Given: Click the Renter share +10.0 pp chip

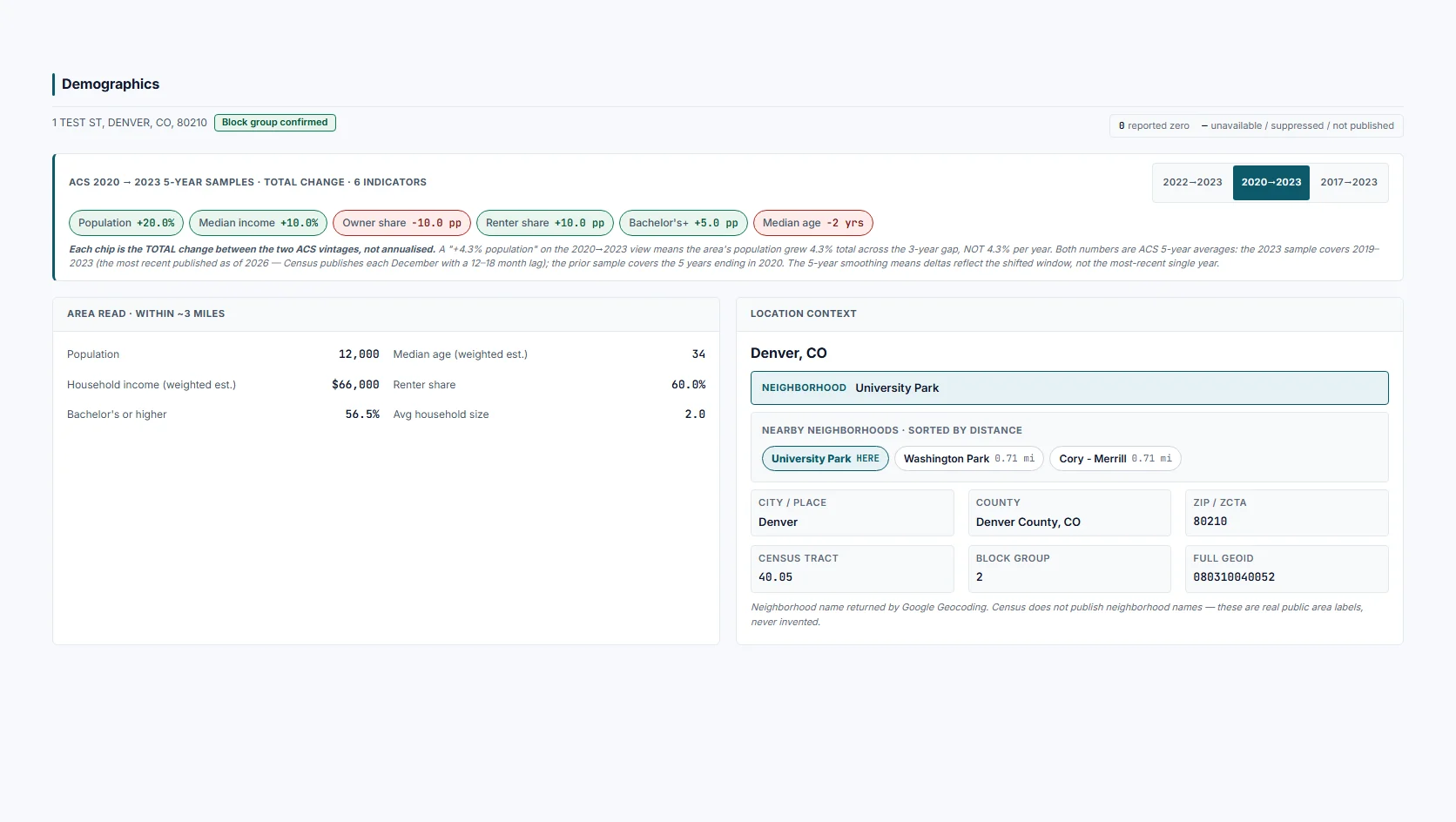Looking at the screenshot, I should [545, 223].
